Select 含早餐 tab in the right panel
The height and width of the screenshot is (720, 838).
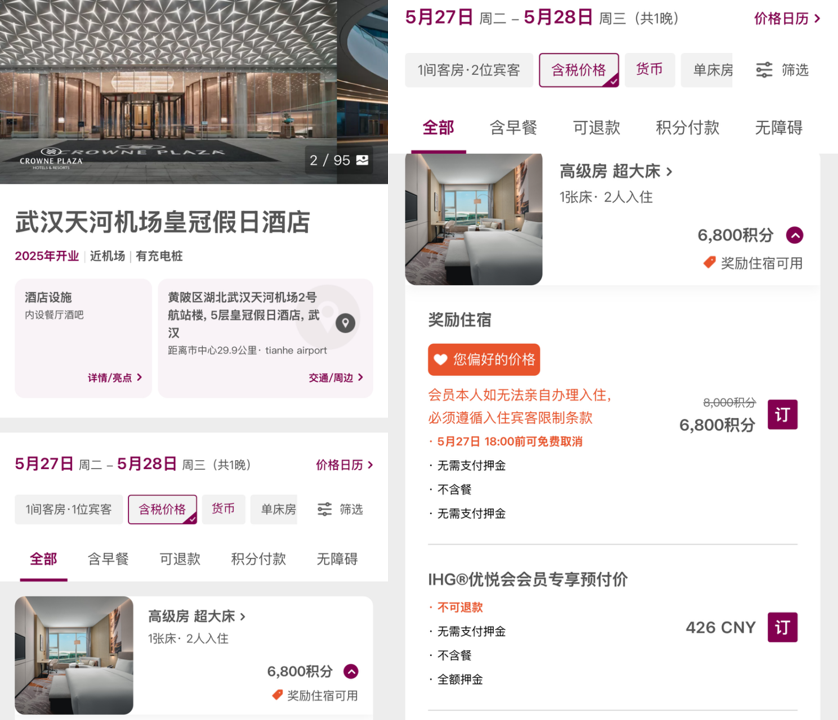[x=514, y=128]
